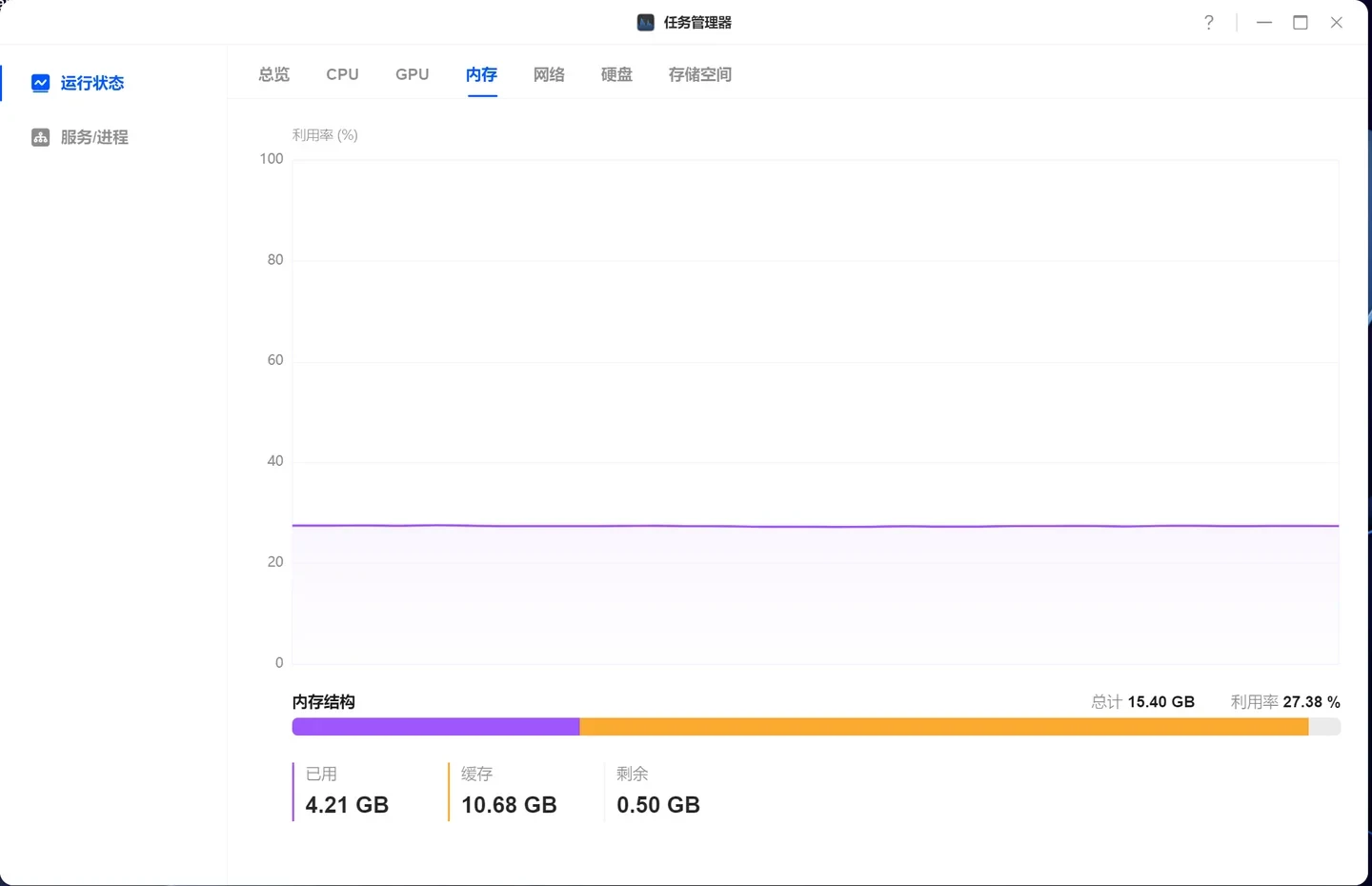Image resolution: width=1372 pixels, height=886 pixels.
Task: Open 服务/进程 label in the sidebar
Action: (x=94, y=137)
